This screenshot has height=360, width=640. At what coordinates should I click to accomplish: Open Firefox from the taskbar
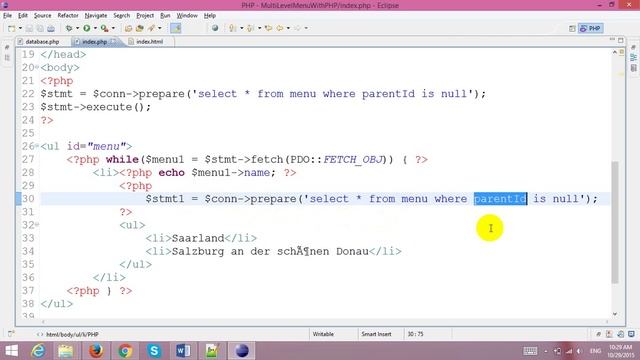pos(96,351)
